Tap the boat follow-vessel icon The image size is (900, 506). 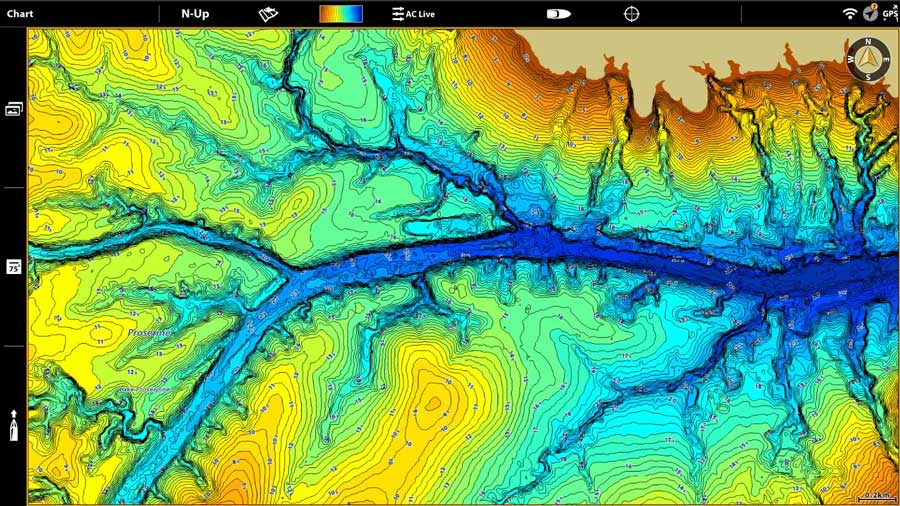coord(558,14)
